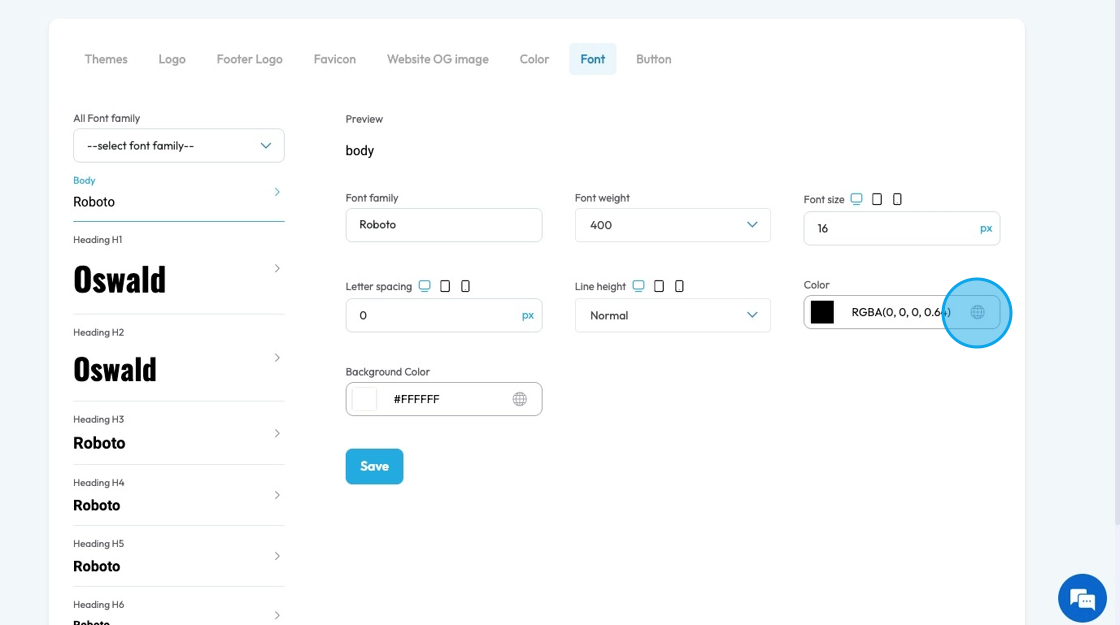This screenshot has width=1120, height=625.
Task: Select desktop view for Line height
Action: point(639,286)
